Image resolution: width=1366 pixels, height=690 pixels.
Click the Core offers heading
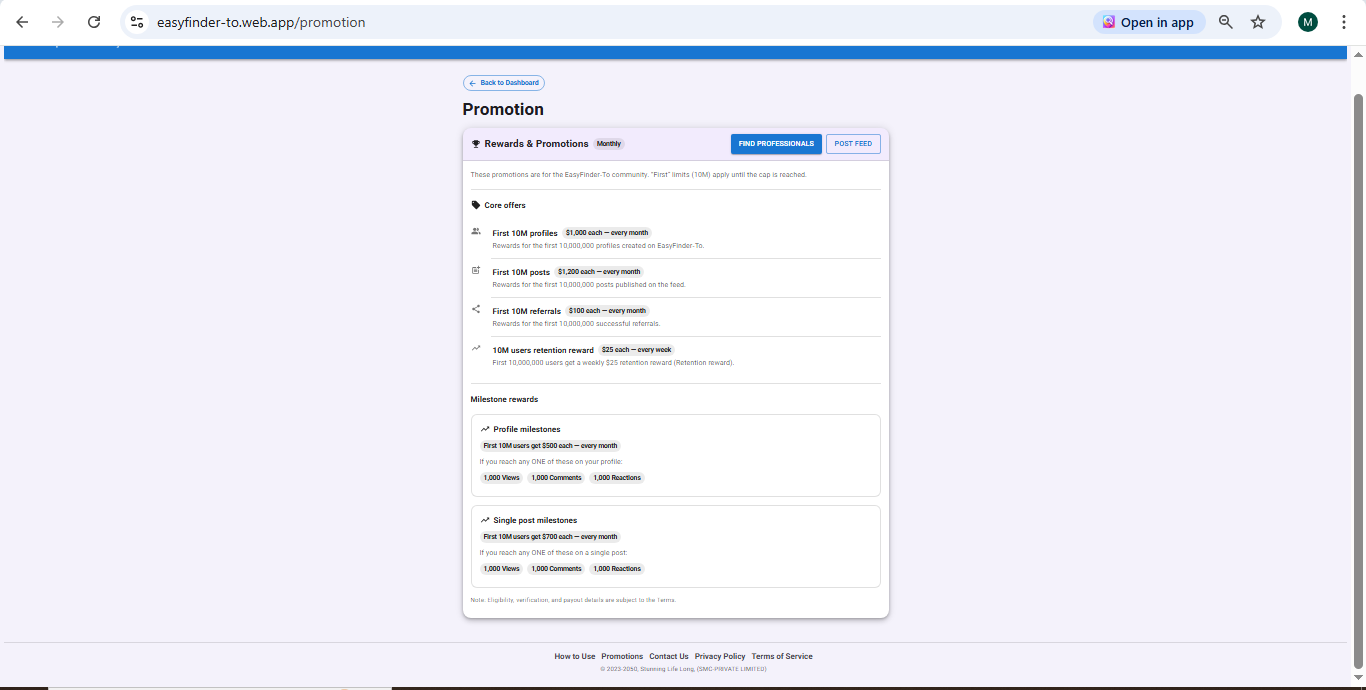505,205
